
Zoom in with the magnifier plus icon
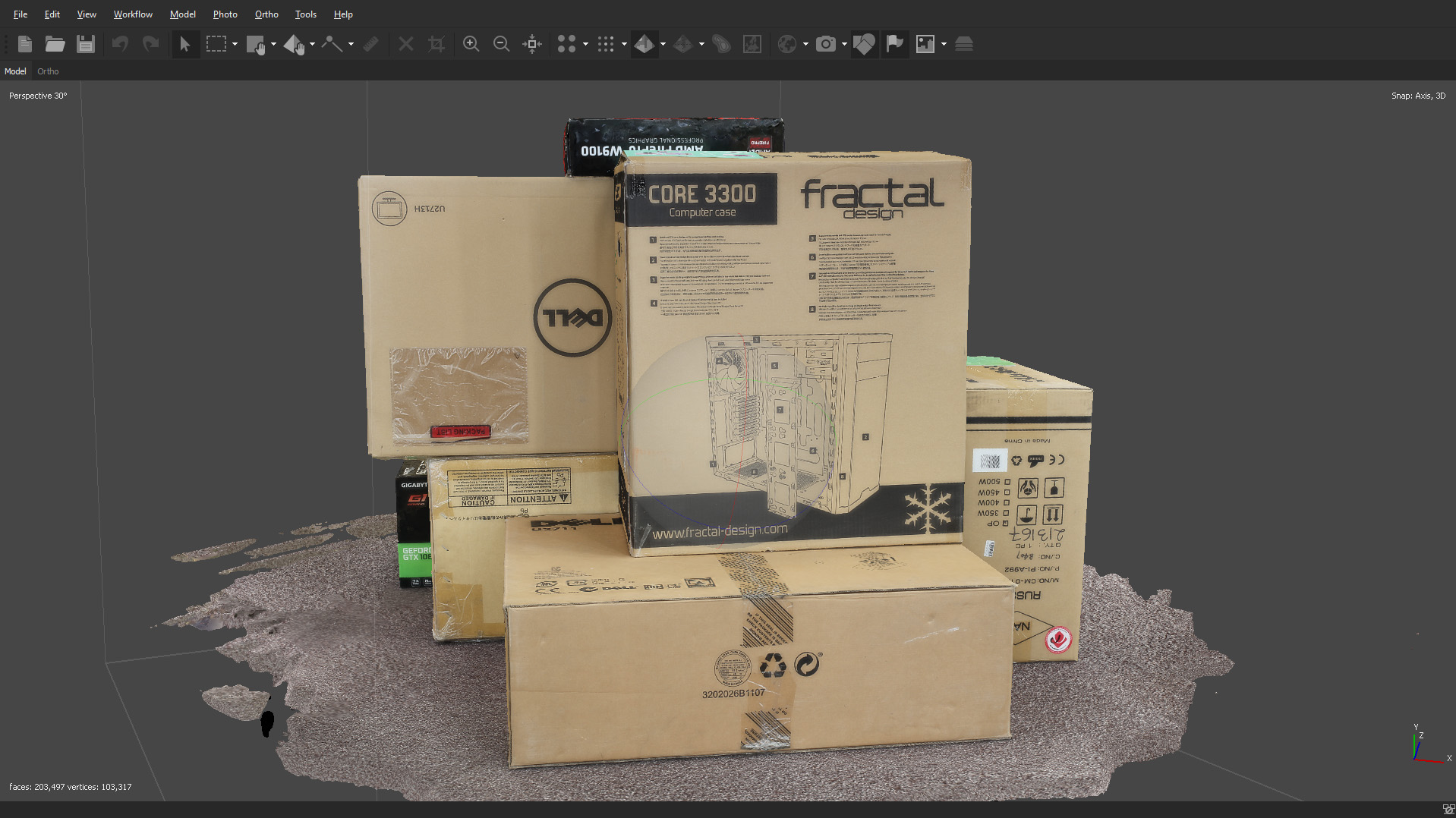click(x=471, y=44)
